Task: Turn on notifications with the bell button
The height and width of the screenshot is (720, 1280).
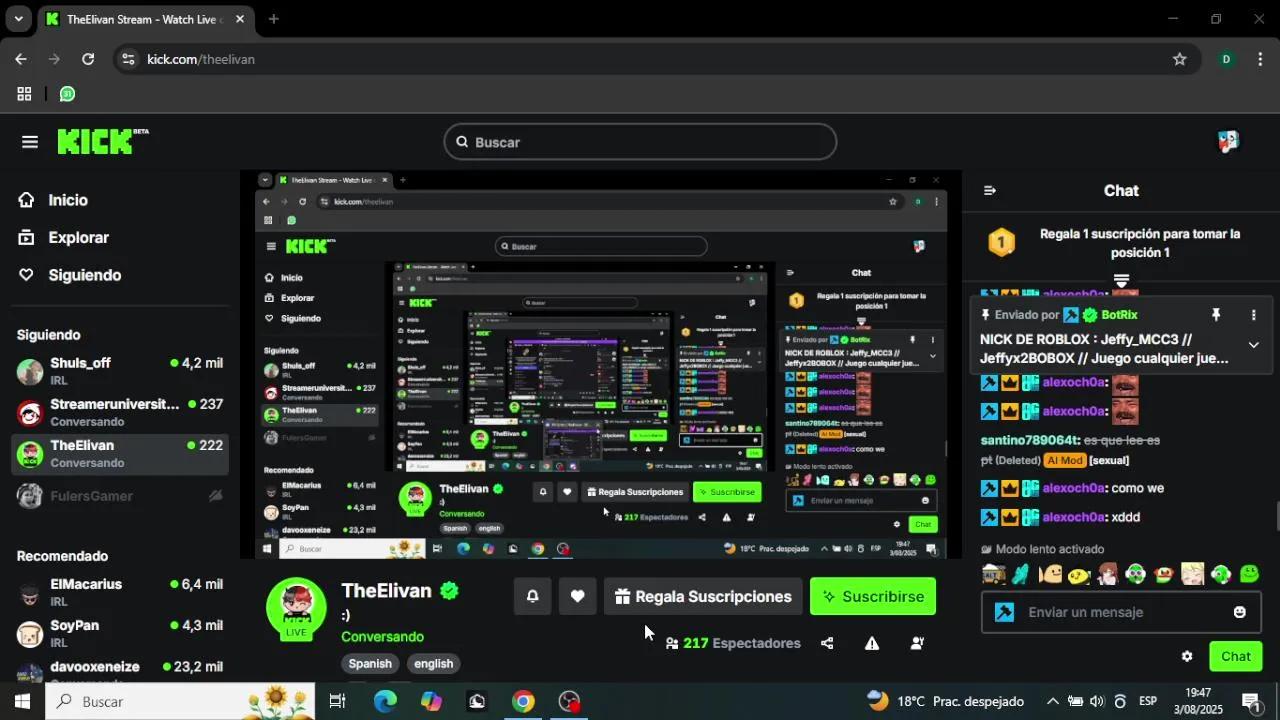Action: (x=532, y=596)
